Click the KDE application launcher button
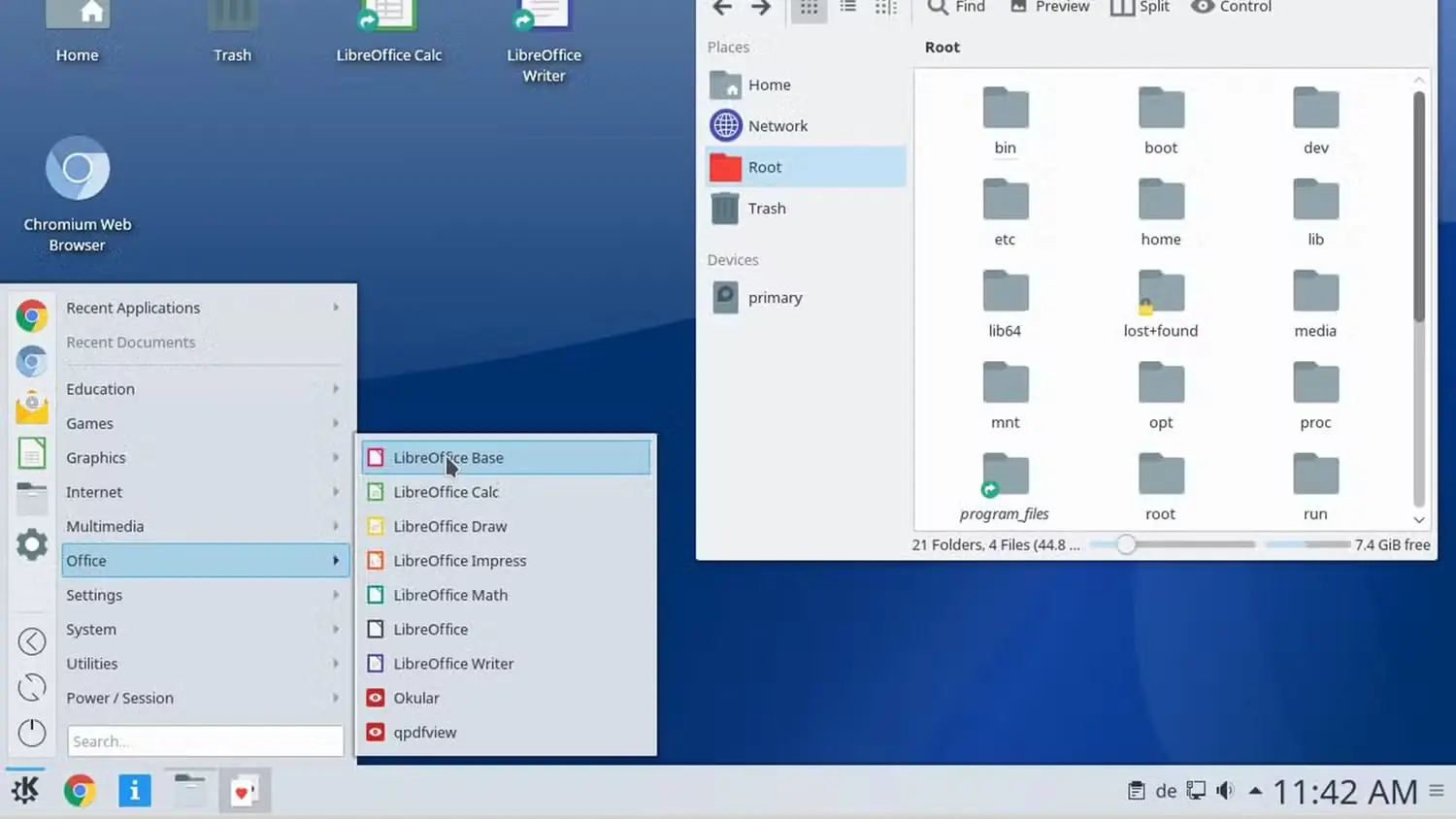 (x=26, y=791)
